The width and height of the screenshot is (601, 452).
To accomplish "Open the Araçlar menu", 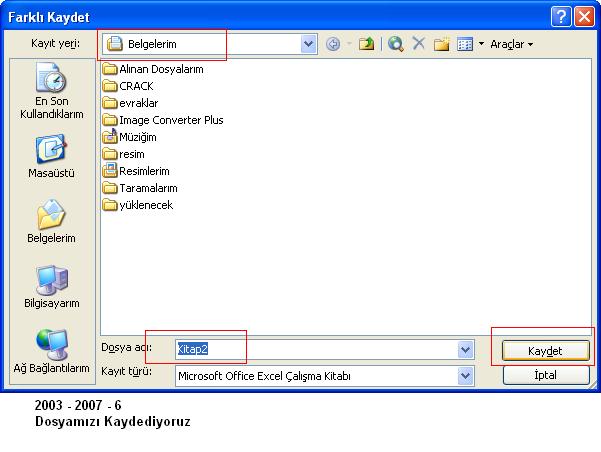I will coord(511,44).
